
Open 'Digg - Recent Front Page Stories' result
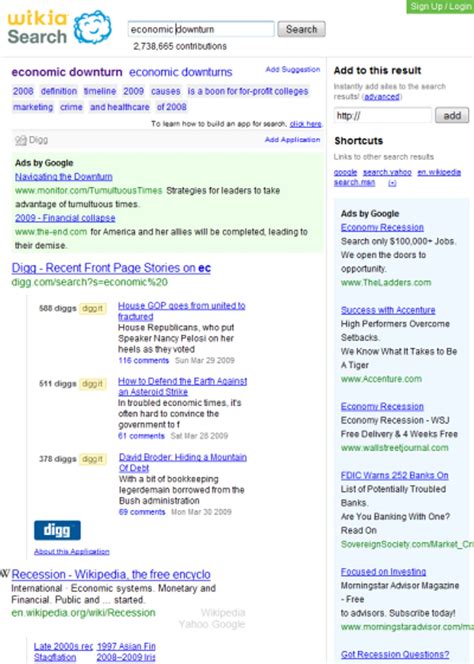click(x=111, y=268)
